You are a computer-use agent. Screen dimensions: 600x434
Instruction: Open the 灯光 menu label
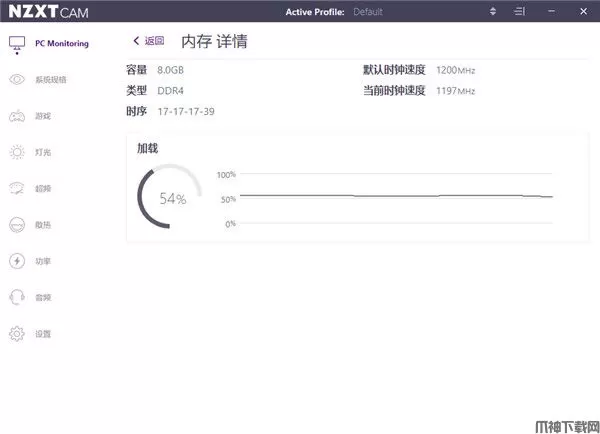pos(43,152)
